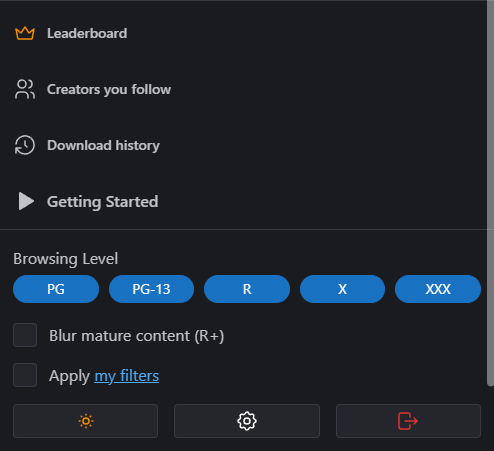Toggle the R browsing level chip
494x451 pixels.
click(247, 289)
